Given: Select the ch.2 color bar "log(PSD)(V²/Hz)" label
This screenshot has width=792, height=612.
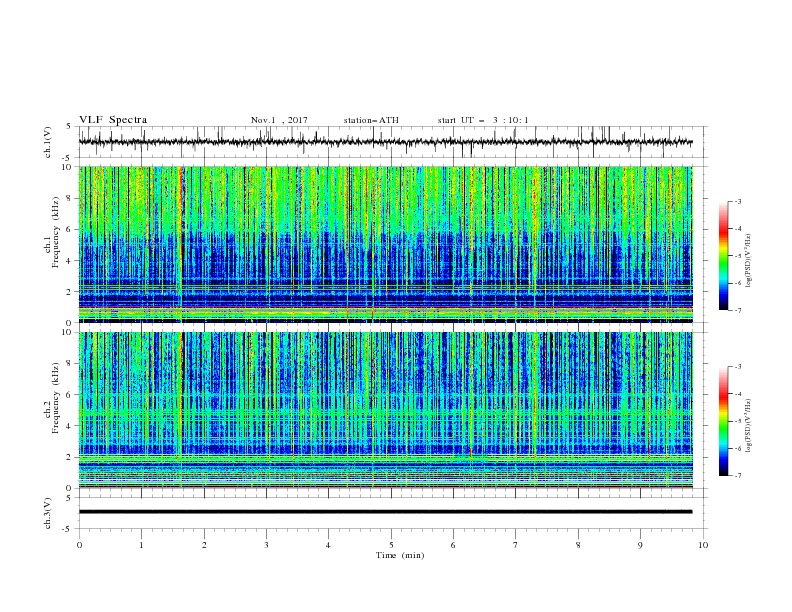Looking at the screenshot, I should point(748,425).
